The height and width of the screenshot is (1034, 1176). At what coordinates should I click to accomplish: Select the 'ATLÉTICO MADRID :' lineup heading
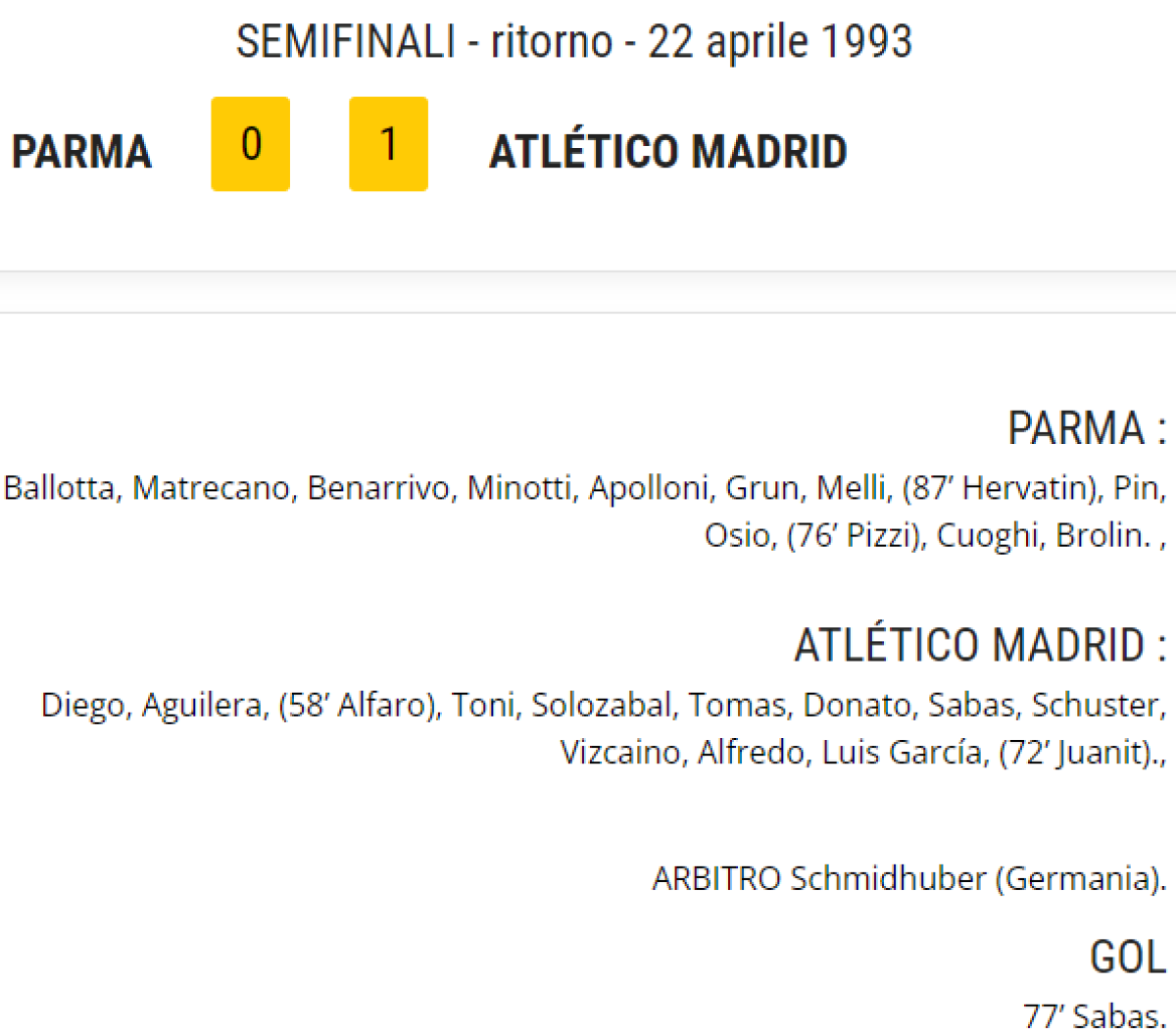pos(979,645)
